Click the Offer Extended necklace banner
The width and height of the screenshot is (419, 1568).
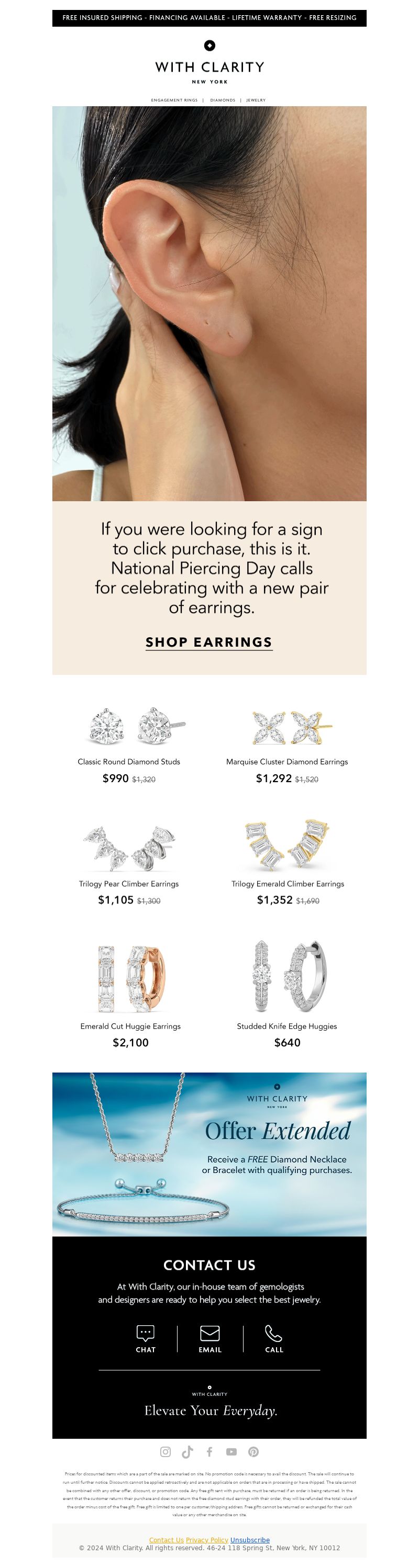pos(210,1154)
